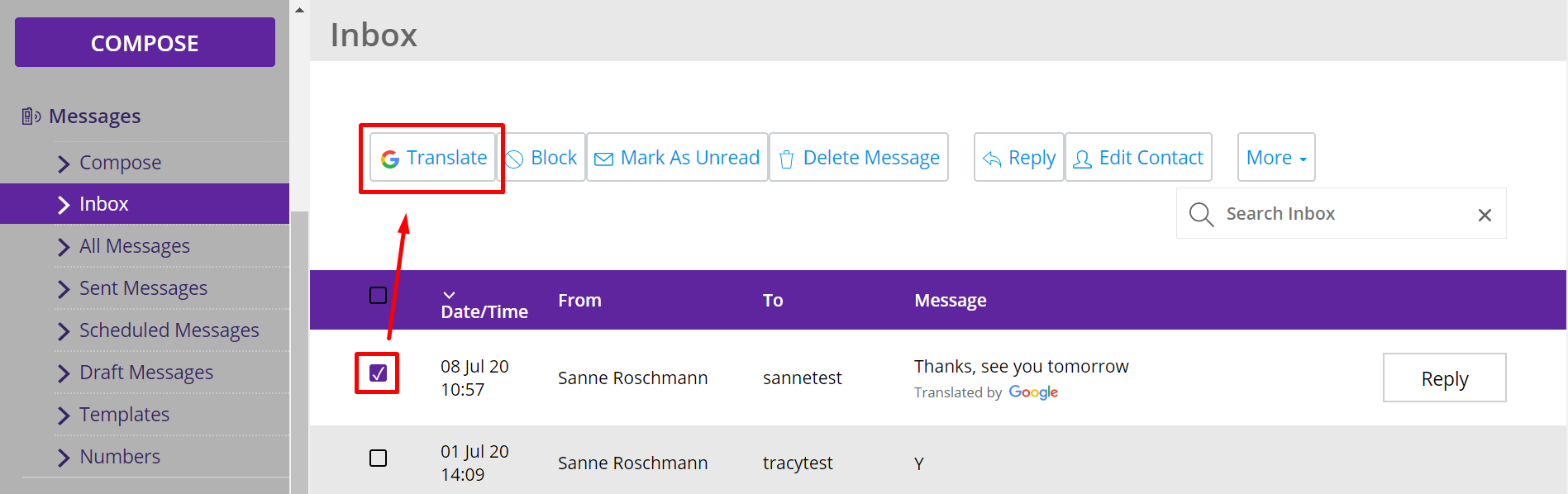The height and width of the screenshot is (494, 1568).
Task: Click the Delete Message trash icon
Action: coord(786,159)
